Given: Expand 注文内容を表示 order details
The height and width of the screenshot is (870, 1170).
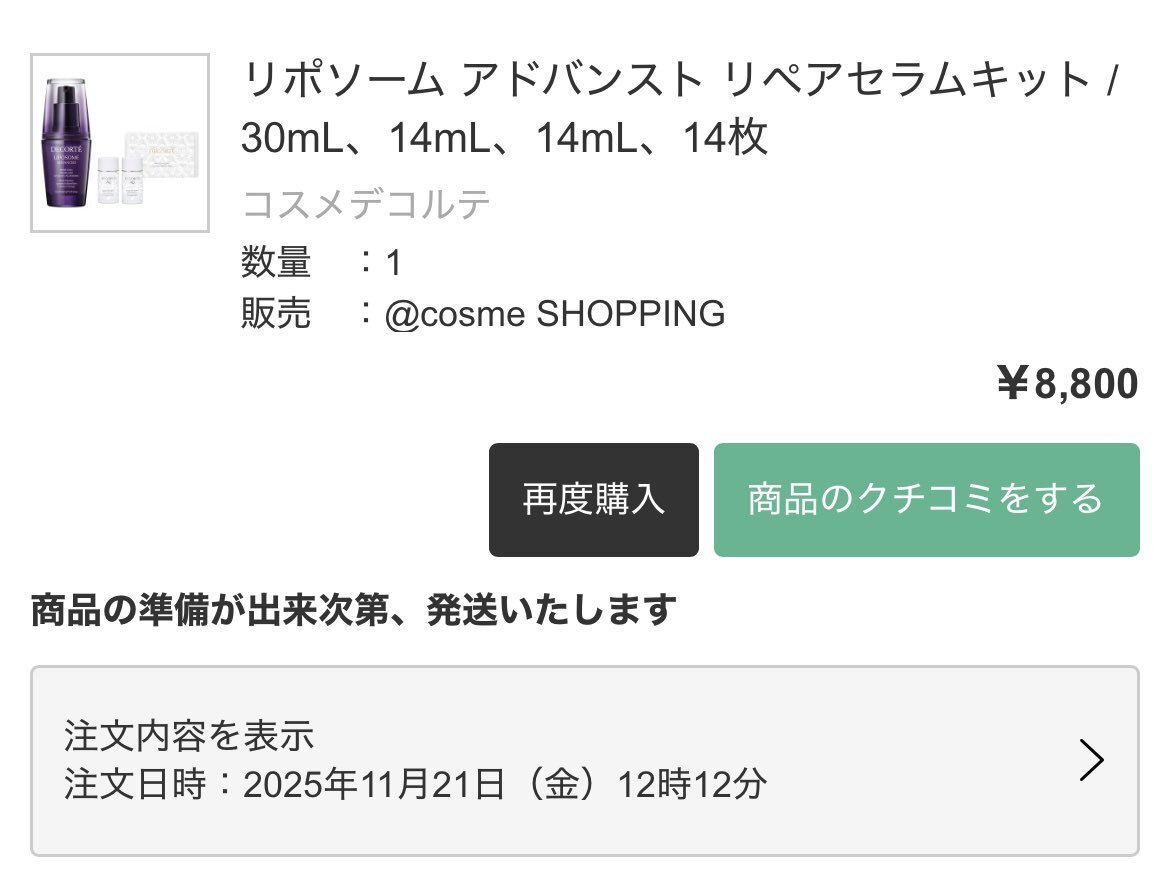Looking at the screenshot, I should 190,736.
